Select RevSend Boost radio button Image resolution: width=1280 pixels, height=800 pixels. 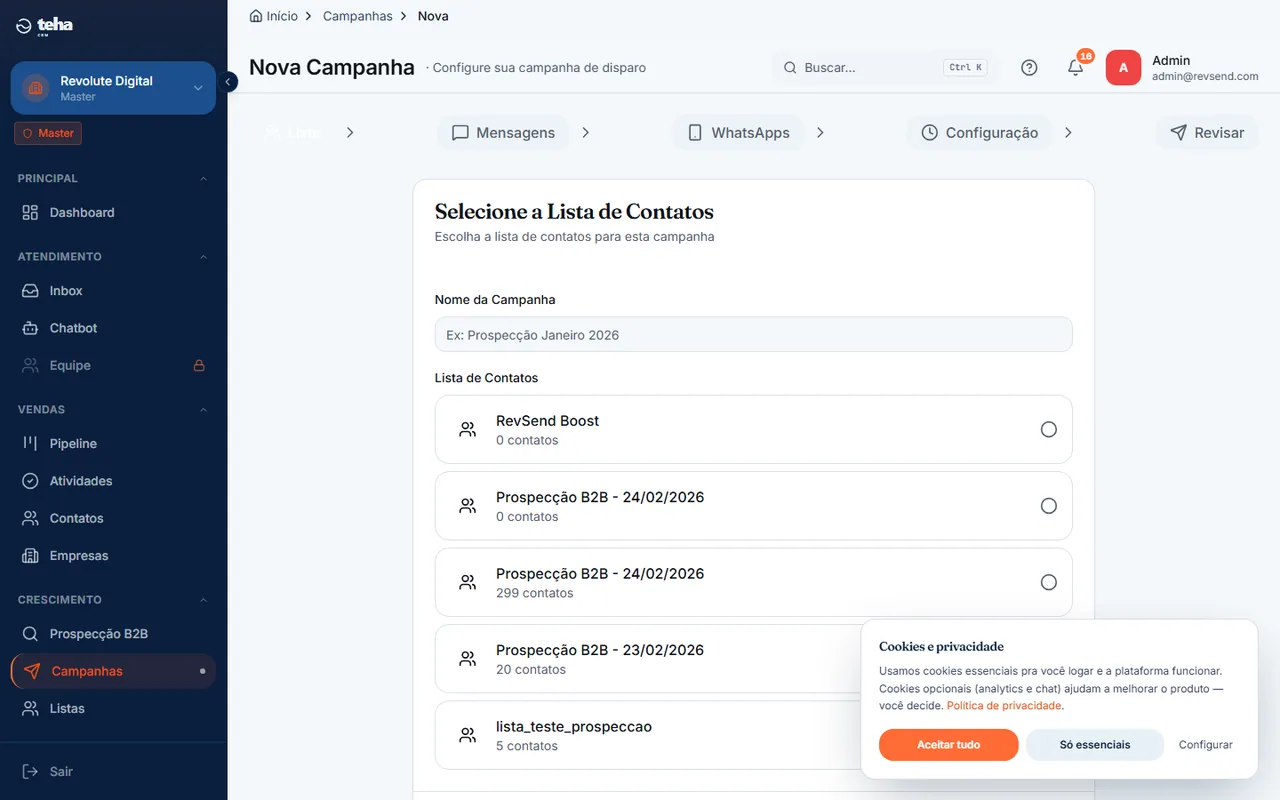1048,429
